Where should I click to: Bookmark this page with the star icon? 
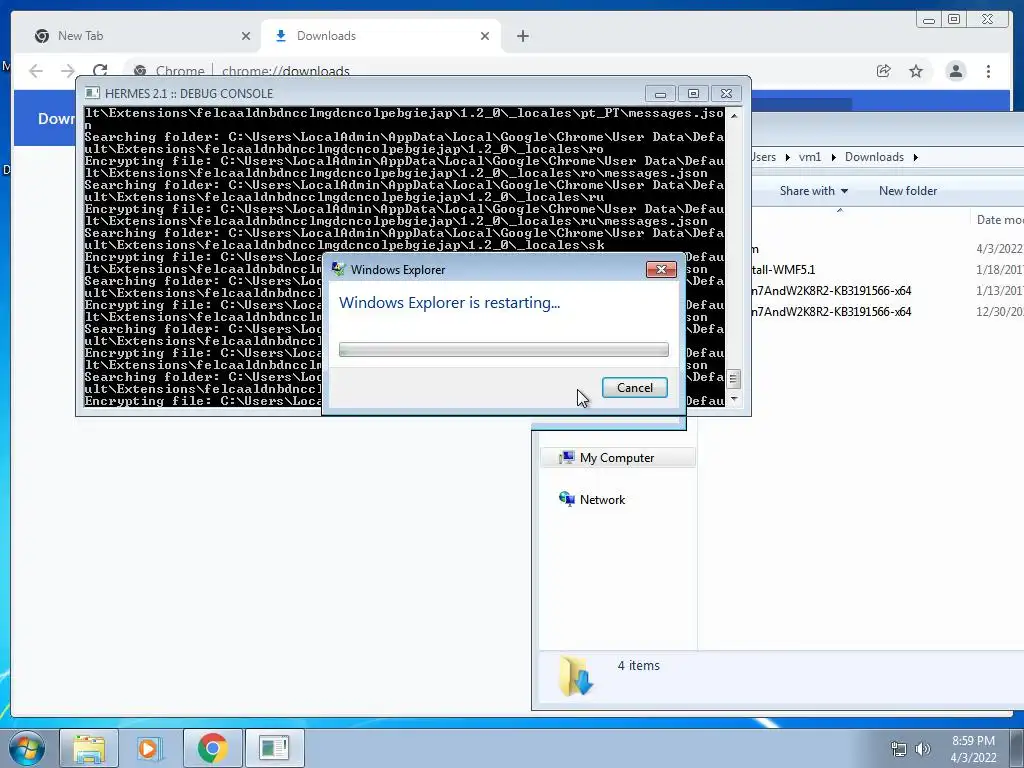[x=916, y=71]
